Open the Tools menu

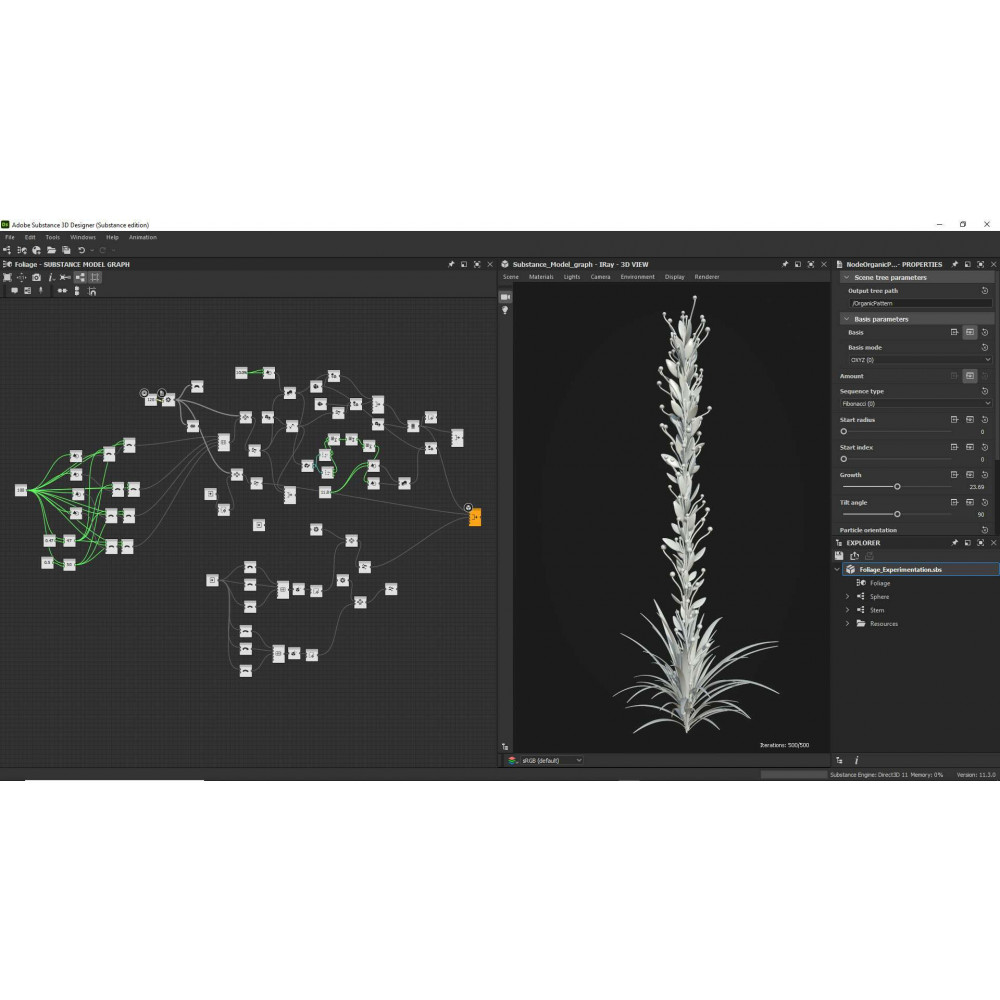(52, 237)
